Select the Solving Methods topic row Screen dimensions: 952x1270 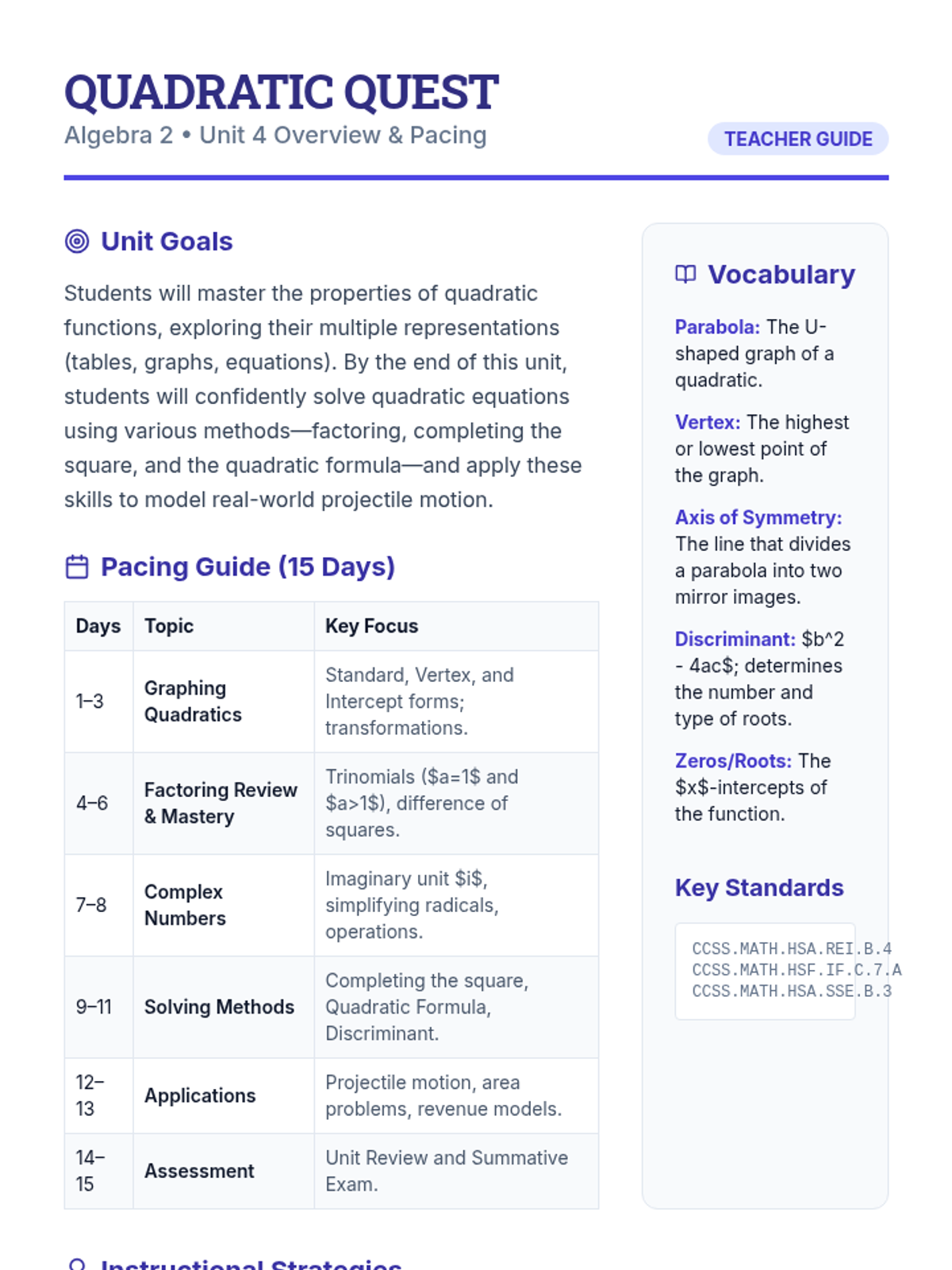point(219,1006)
